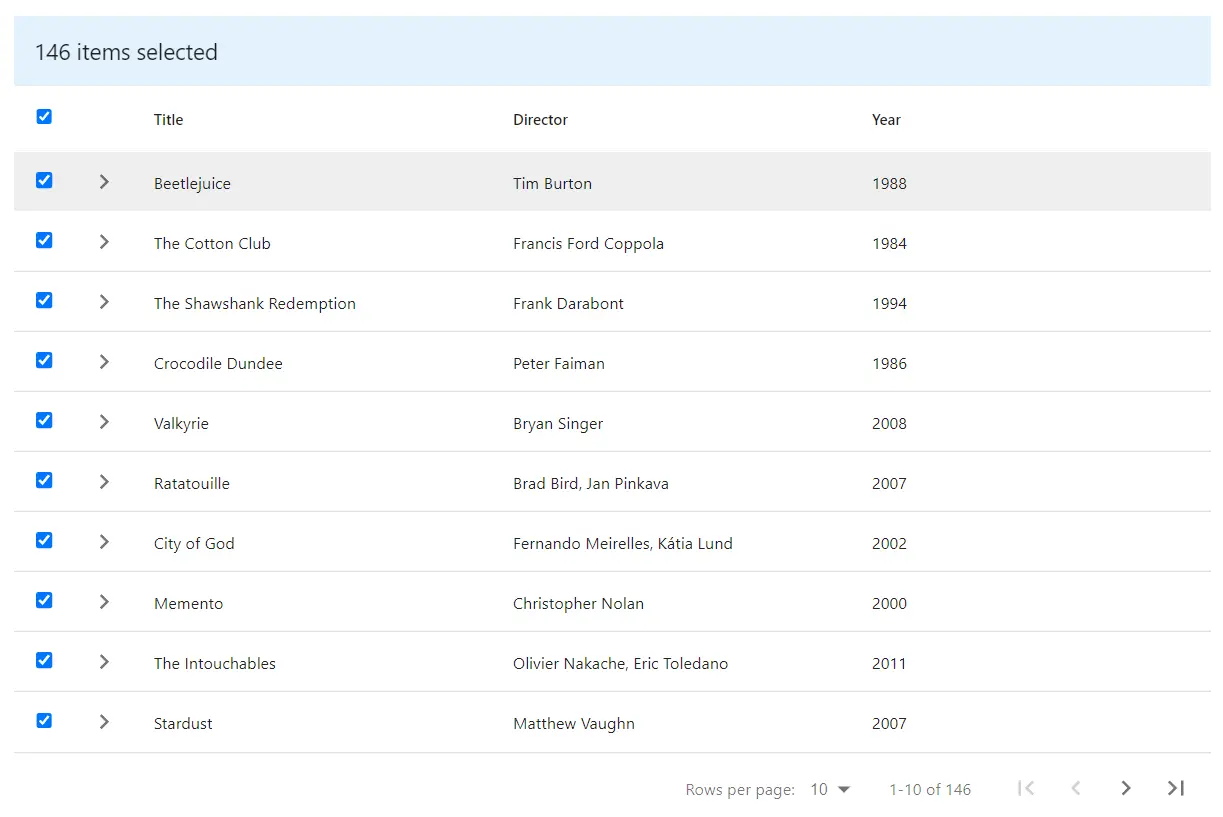1223x817 pixels.
Task: Uncheck the Crocodile Dundee checkbox
Action: [x=44, y=360]
